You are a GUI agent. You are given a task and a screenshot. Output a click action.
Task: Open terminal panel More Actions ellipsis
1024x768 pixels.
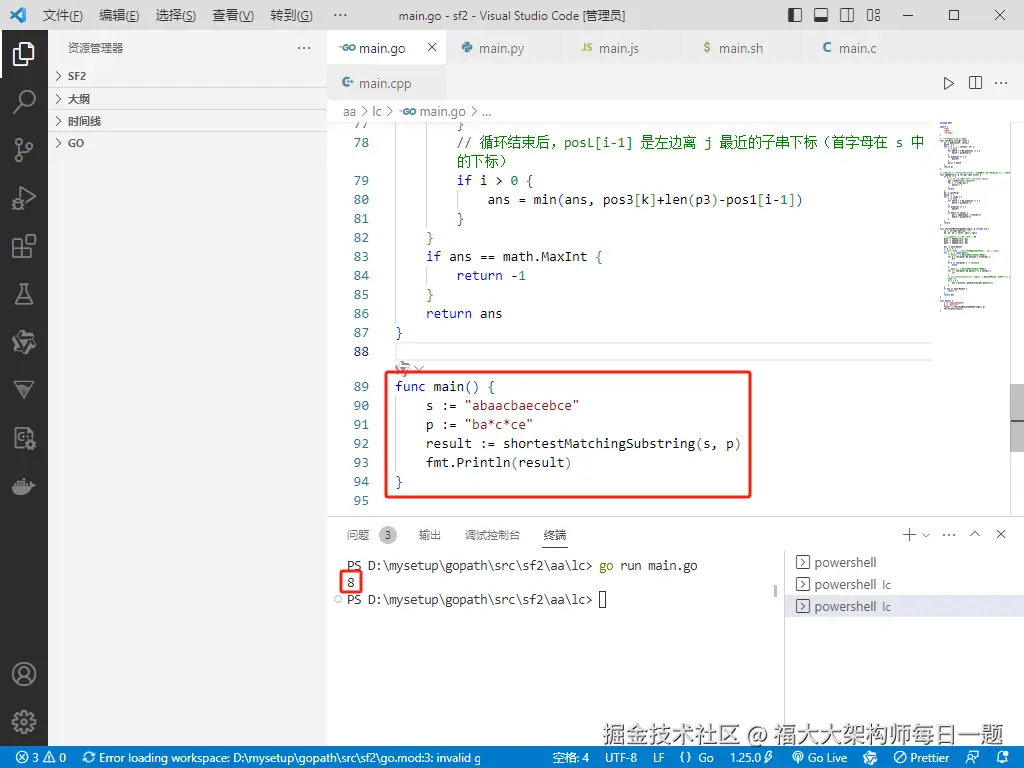(949, 535)
